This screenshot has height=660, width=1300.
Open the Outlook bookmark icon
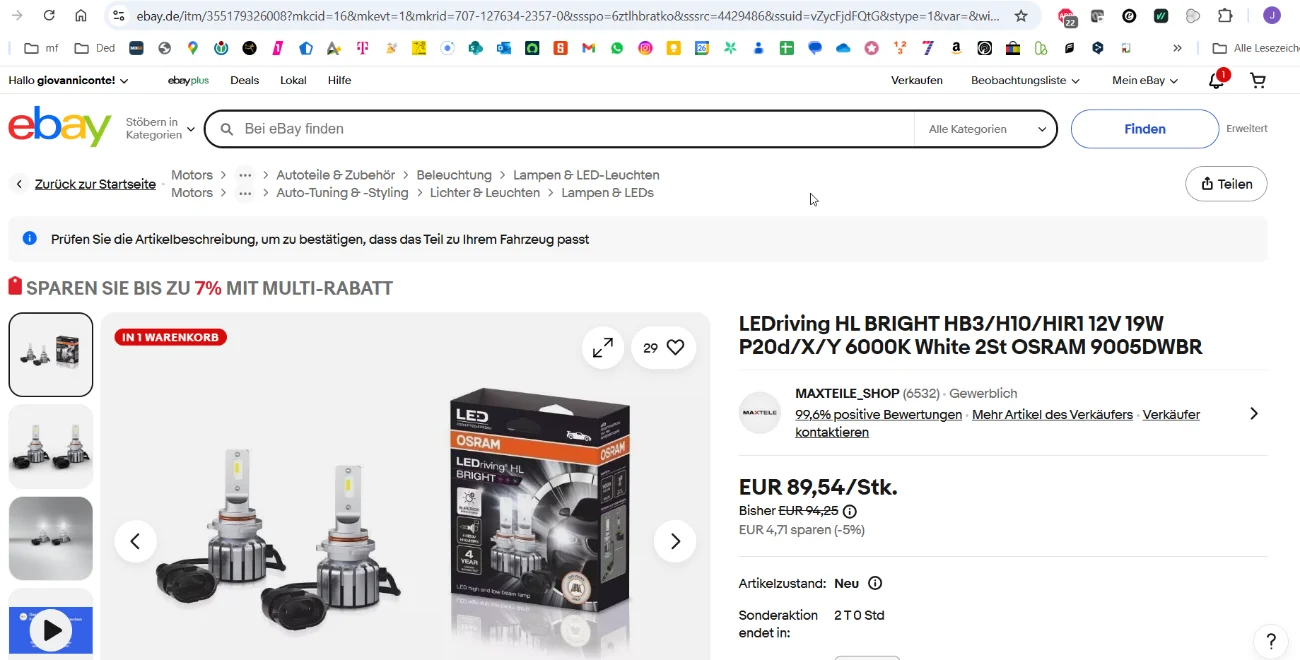pyautogui.click(x=504, y=48)
